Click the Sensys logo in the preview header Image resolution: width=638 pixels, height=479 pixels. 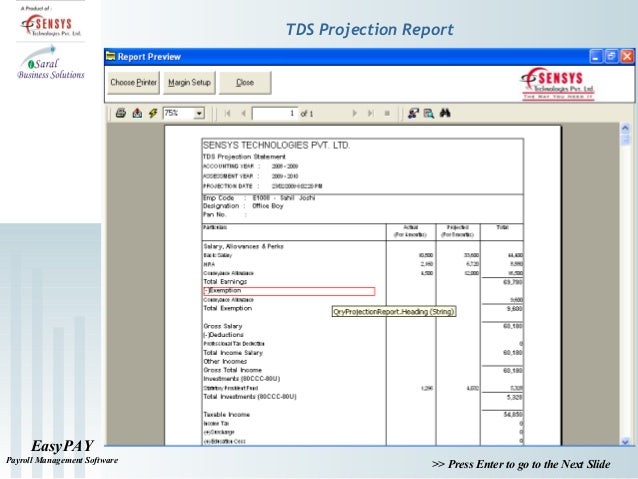pyautogui.click(x=557, y=84)
